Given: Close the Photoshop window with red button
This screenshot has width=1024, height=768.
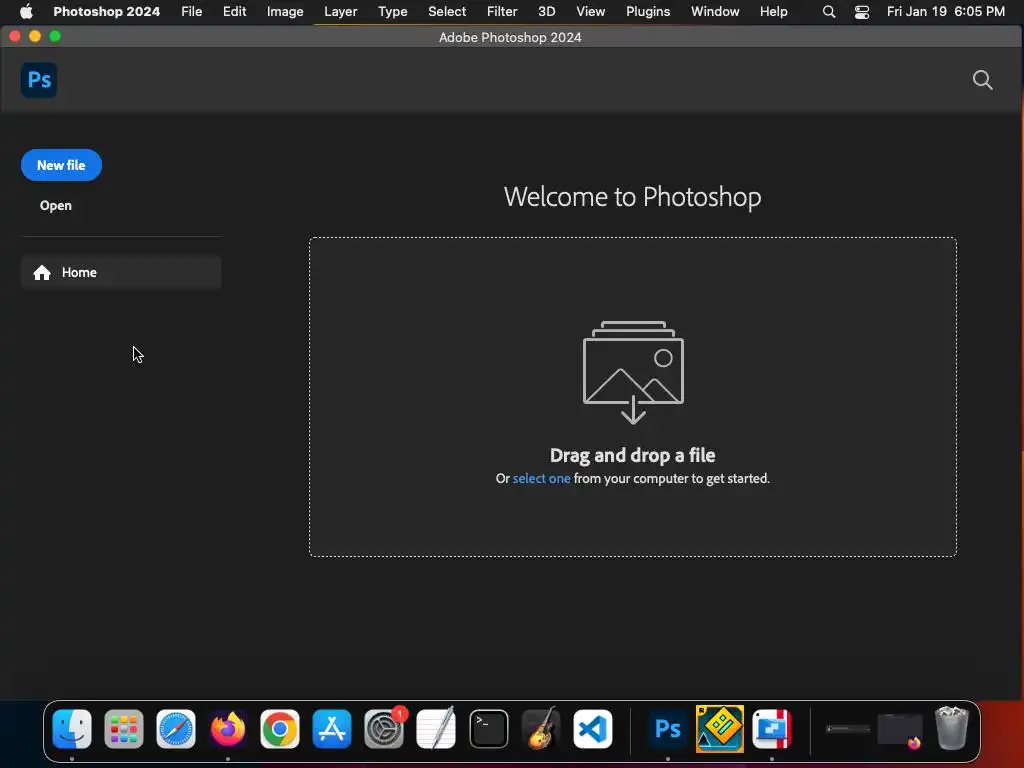Looking at the screenshot, I should tap(14, 36).
